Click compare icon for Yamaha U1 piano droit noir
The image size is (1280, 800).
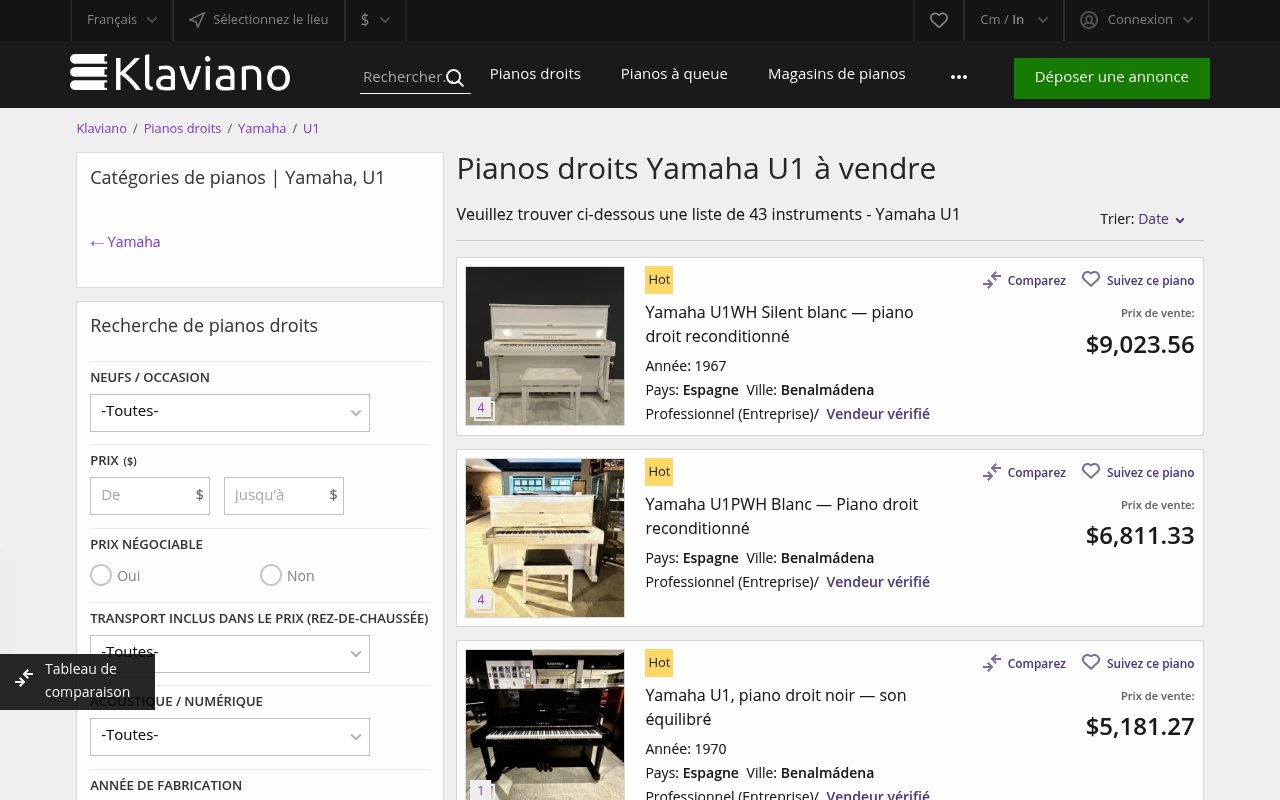(x=992, y=663)
